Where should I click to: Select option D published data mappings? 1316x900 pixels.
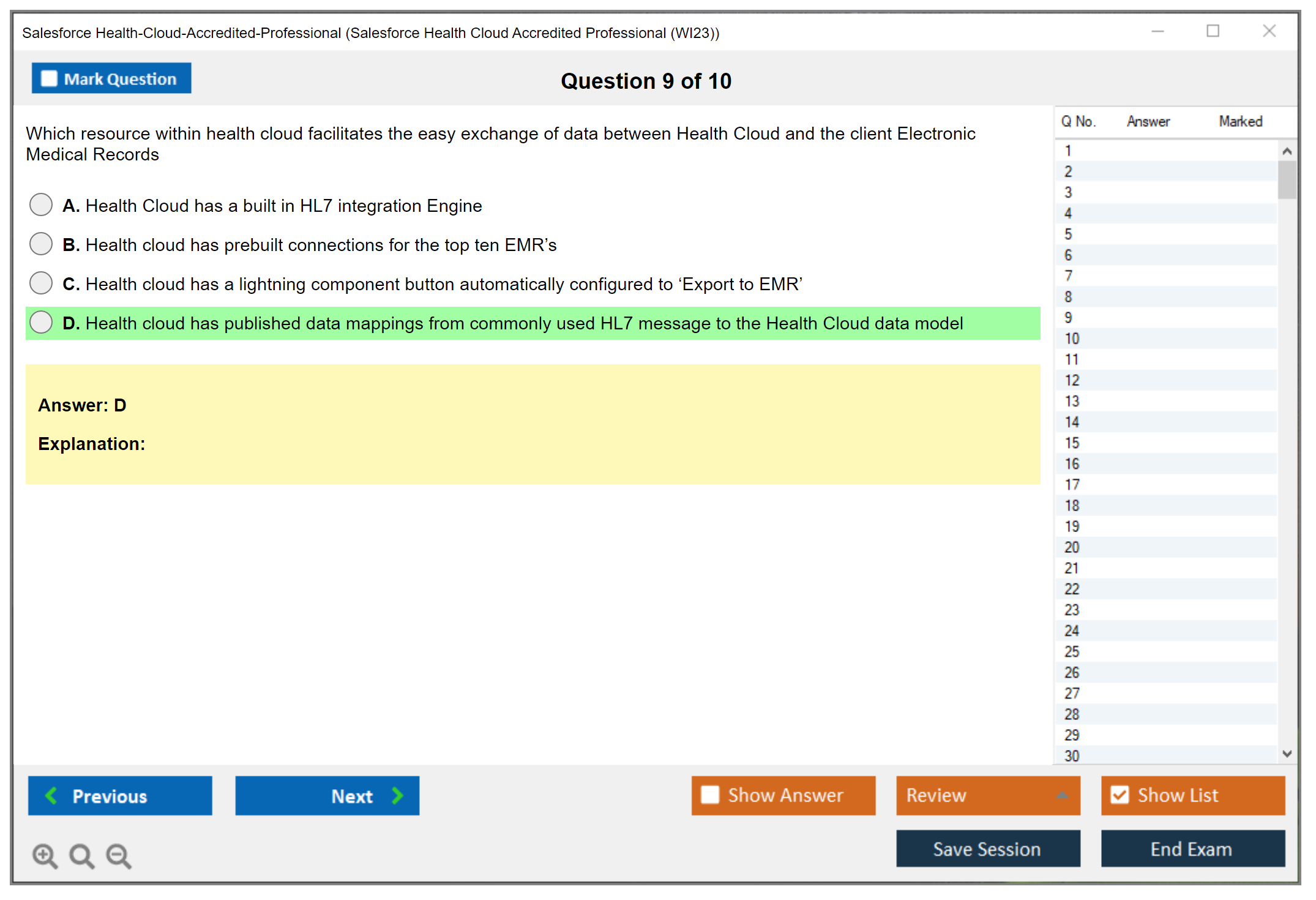coord(41,322)
